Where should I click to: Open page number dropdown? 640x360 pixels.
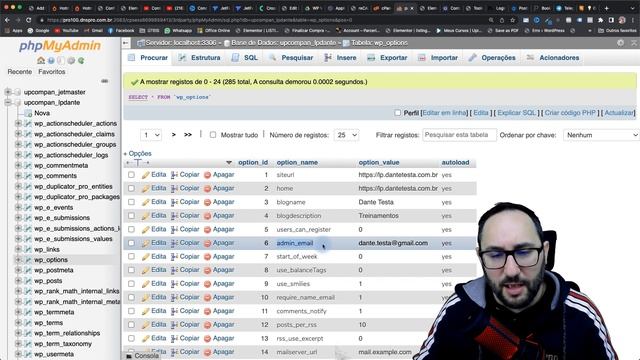click(x=151, y=135)
